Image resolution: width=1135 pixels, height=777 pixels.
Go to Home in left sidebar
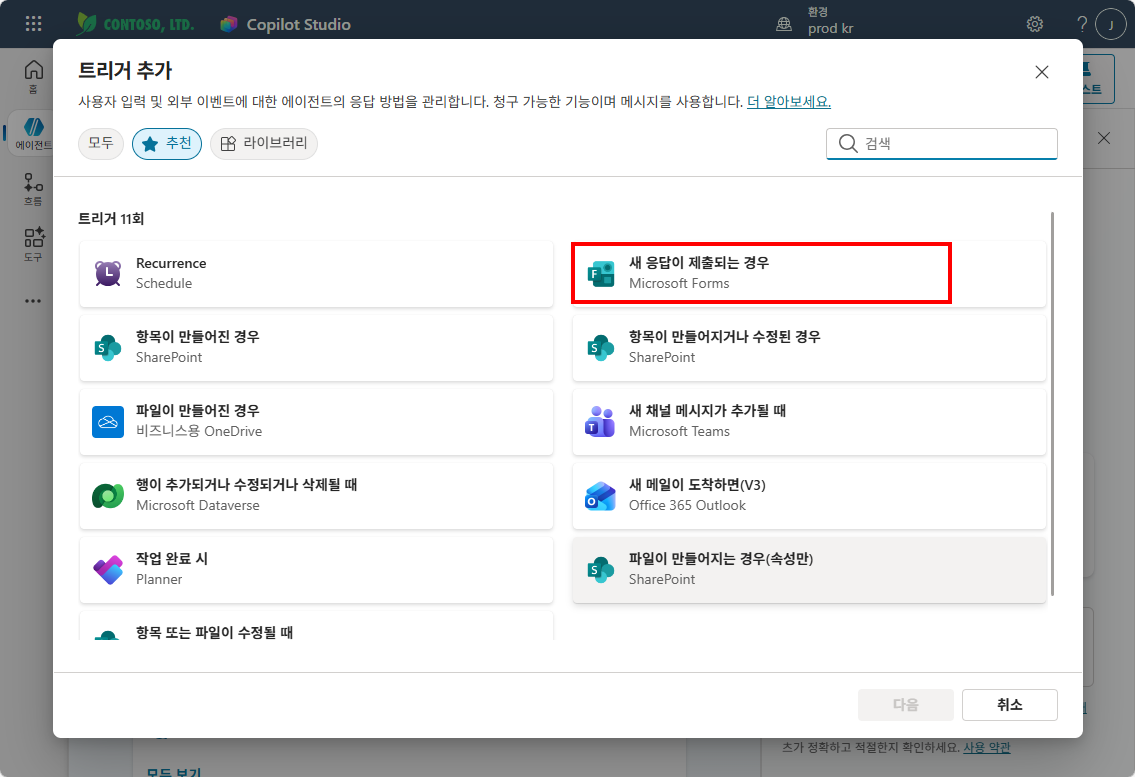pos(33,77)
